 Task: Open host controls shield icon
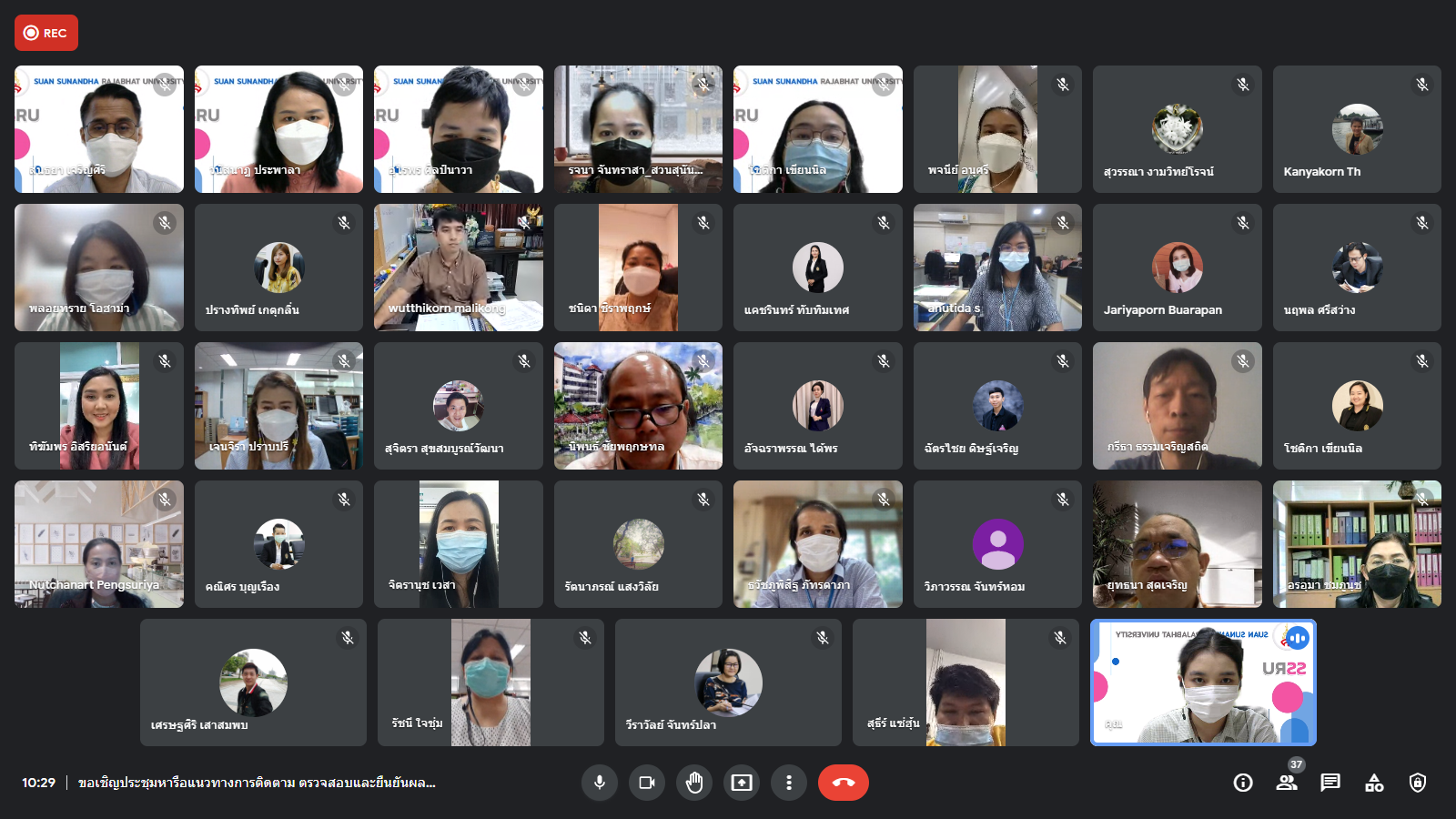[x=1418, y=783]
